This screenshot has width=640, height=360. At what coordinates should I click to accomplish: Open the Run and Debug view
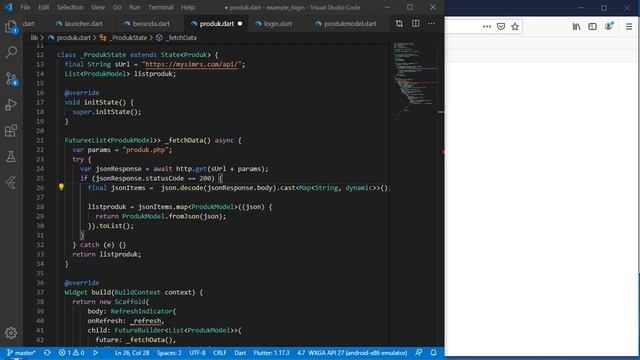[x=11, y=104]
